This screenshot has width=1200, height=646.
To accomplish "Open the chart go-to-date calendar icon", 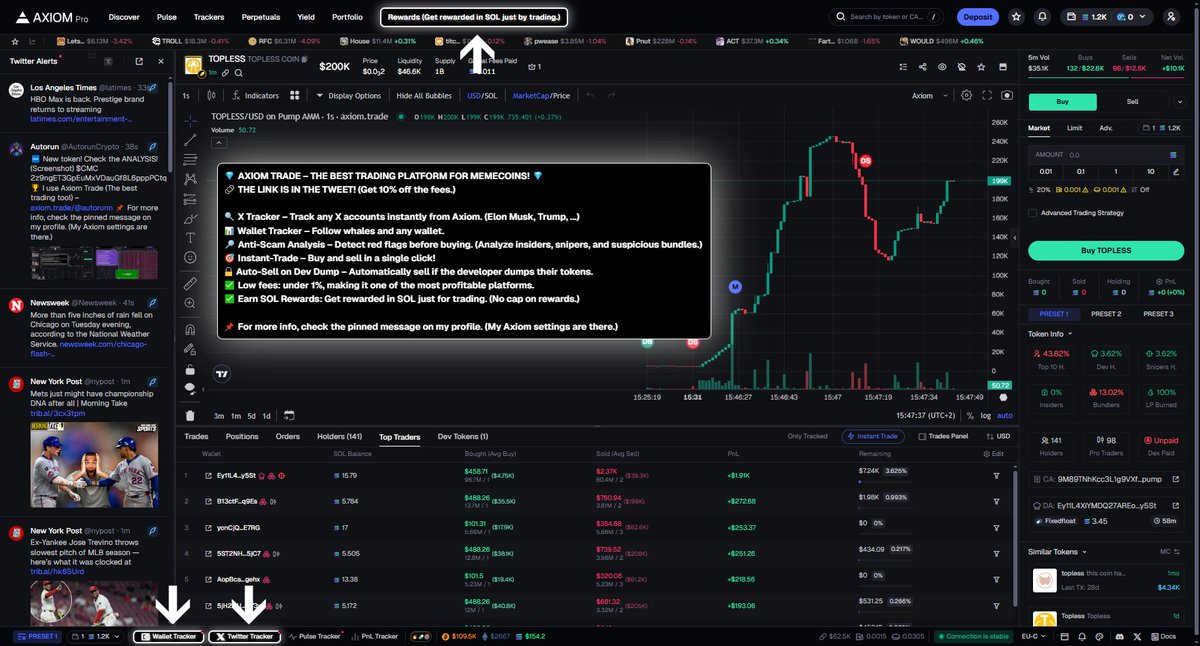I will pos(289,415).
